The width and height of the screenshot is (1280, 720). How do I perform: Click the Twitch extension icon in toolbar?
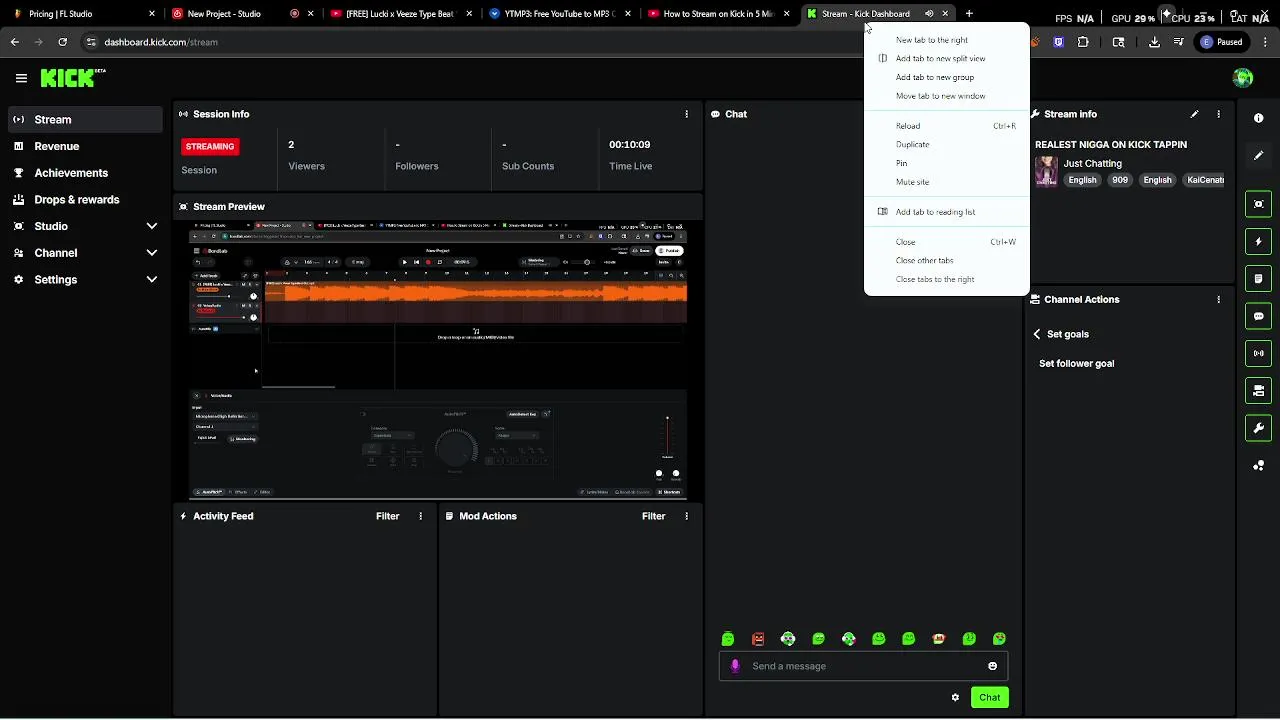coord(1058,42)
